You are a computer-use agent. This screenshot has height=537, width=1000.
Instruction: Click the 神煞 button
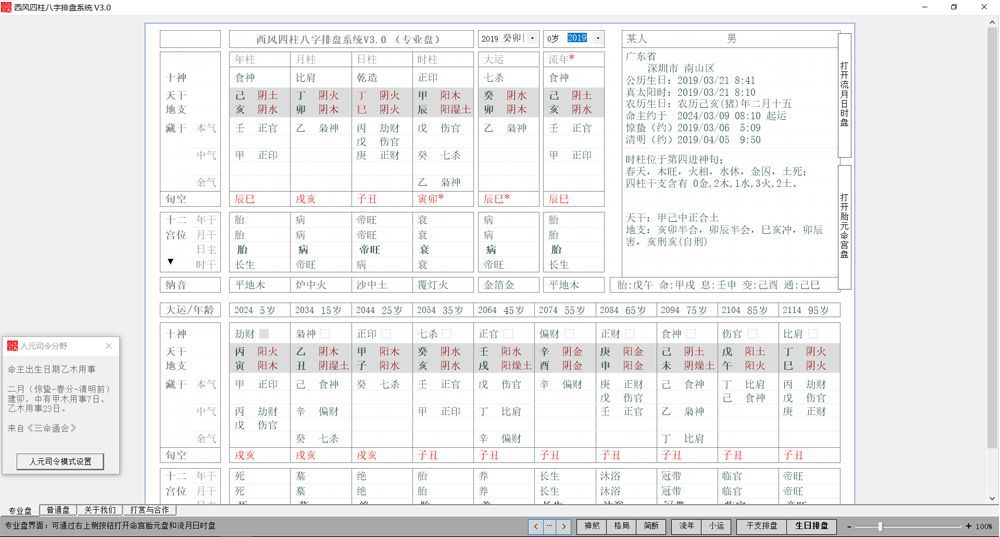[592, 526]
